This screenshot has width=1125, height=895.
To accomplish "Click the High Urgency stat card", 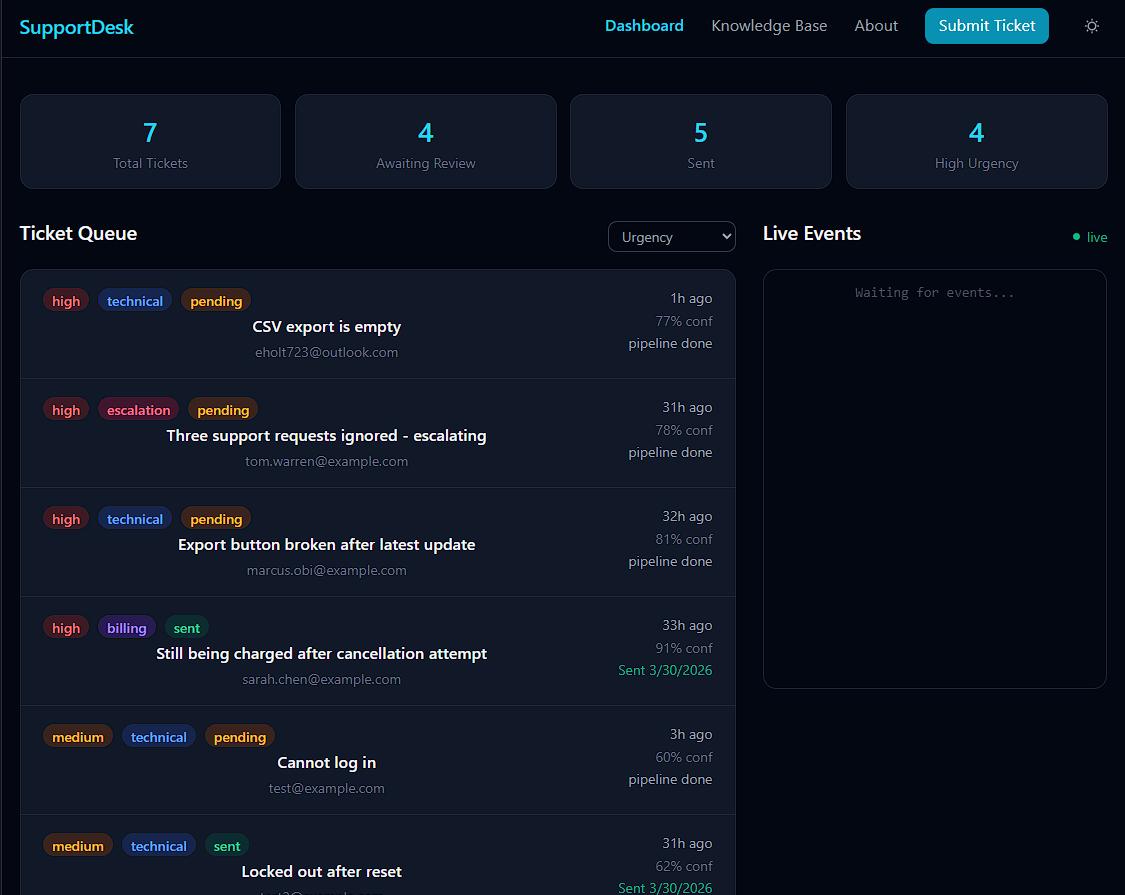I will (976, 141).
